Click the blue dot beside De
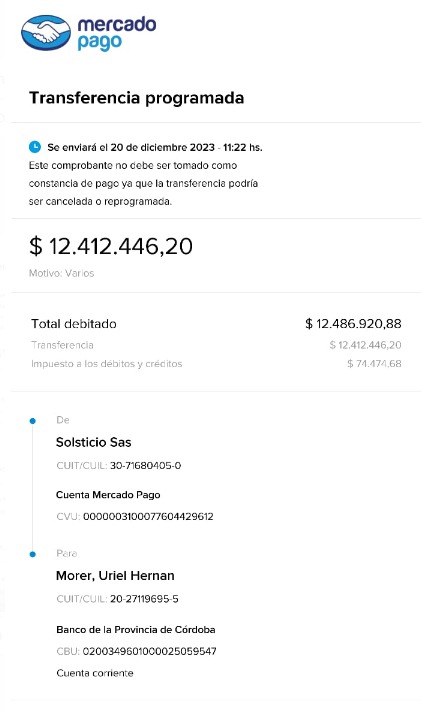 33,421
